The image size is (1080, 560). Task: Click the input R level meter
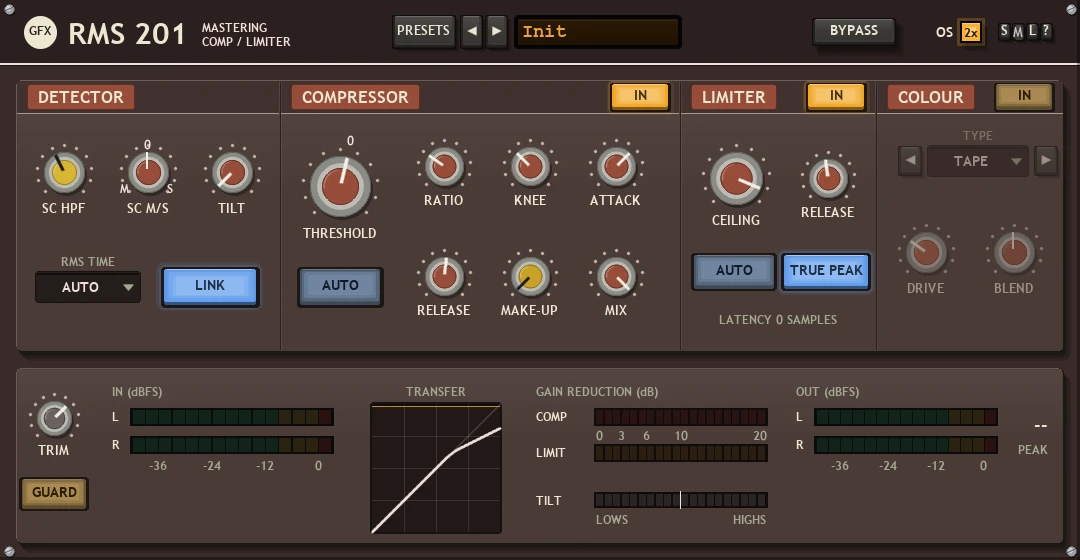click(232, 445)
